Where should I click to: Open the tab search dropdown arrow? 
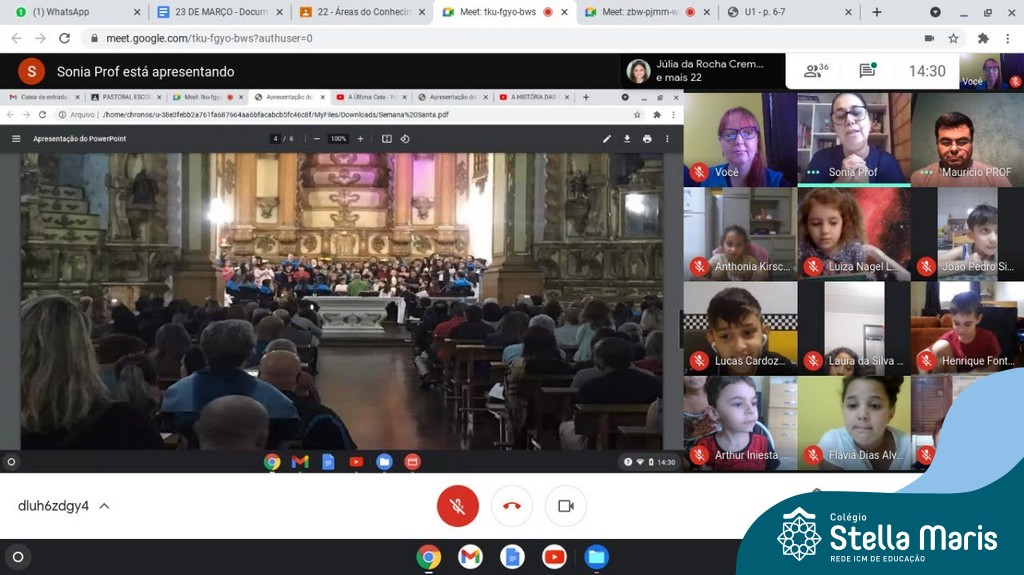[x=935, y=12]
